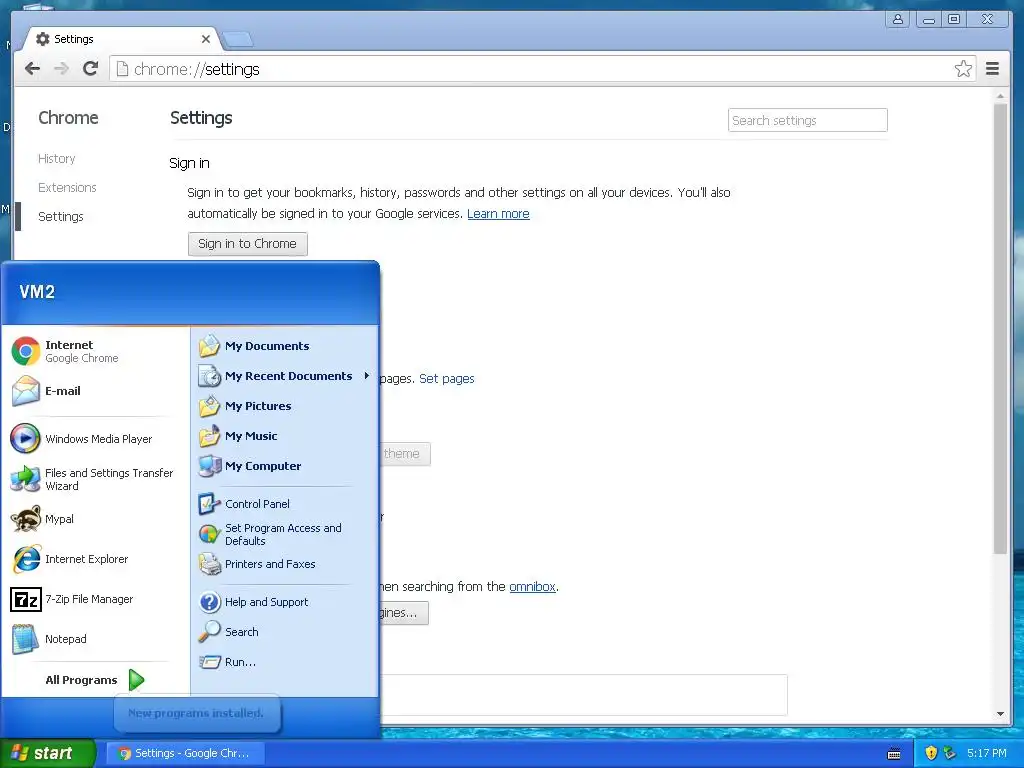1024x768 pixels.
Task: Open the Run dialog
Action: 285,662
